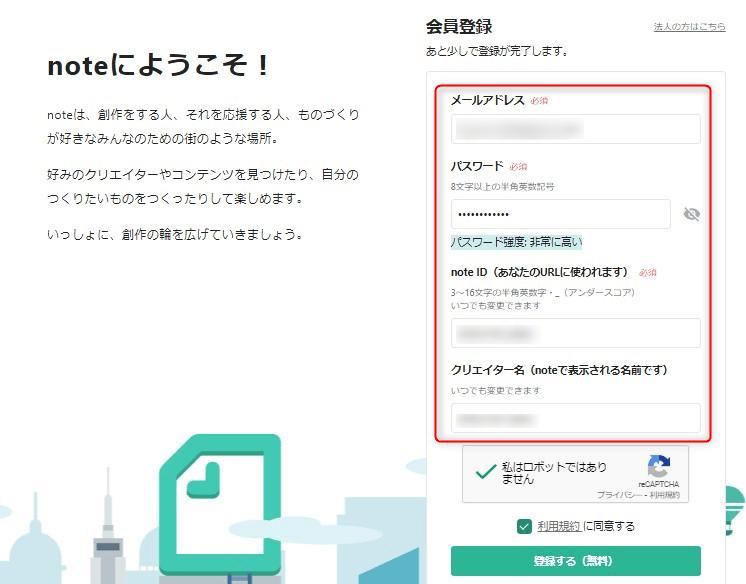This screenshot has width=746, height=584.
Task: Click the reCAPTCHA logo icon
Action: coord(659,466)
